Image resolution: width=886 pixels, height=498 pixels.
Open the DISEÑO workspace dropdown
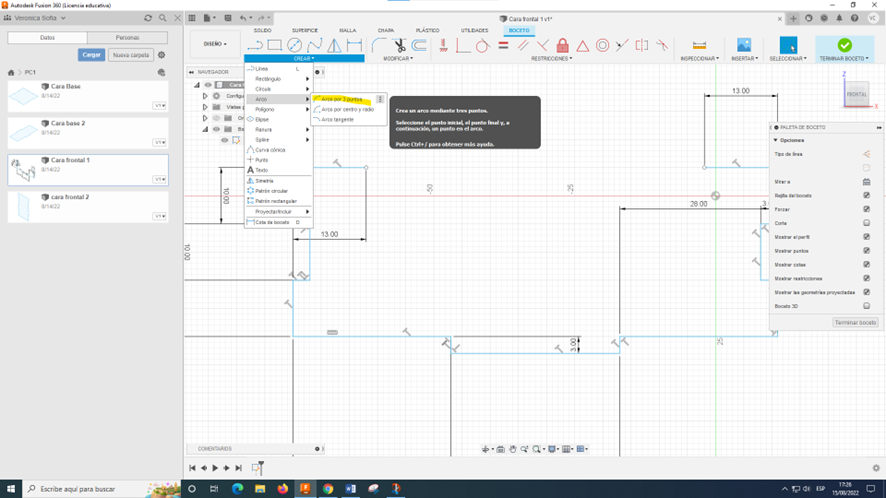pos(215,44)
